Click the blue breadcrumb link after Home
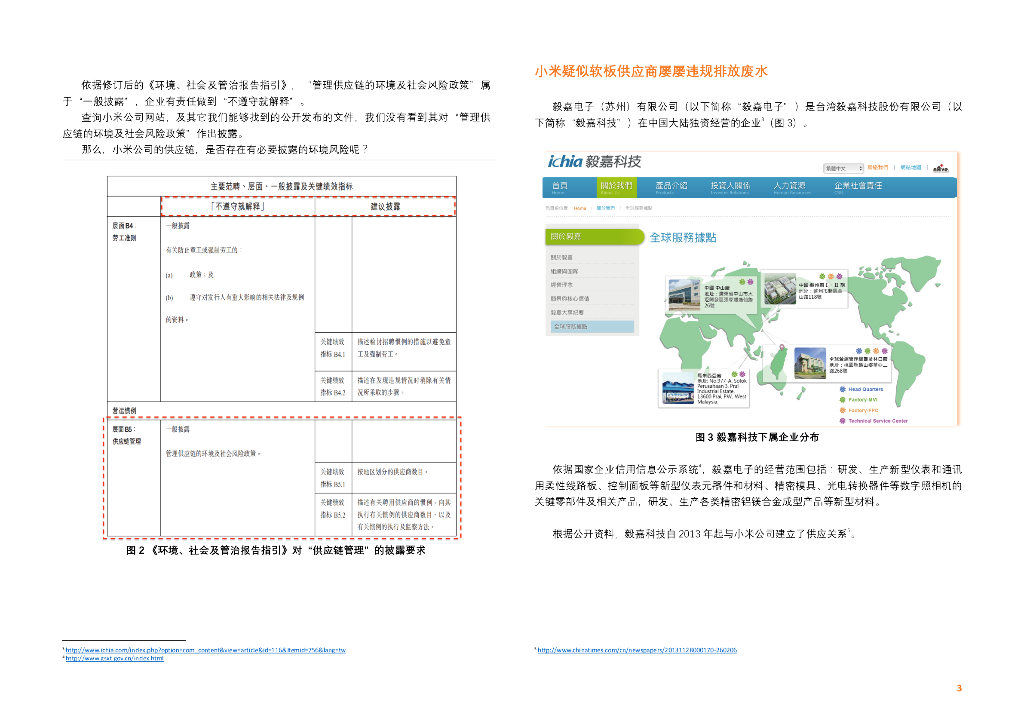1024x724 pixels. point(605,208)
